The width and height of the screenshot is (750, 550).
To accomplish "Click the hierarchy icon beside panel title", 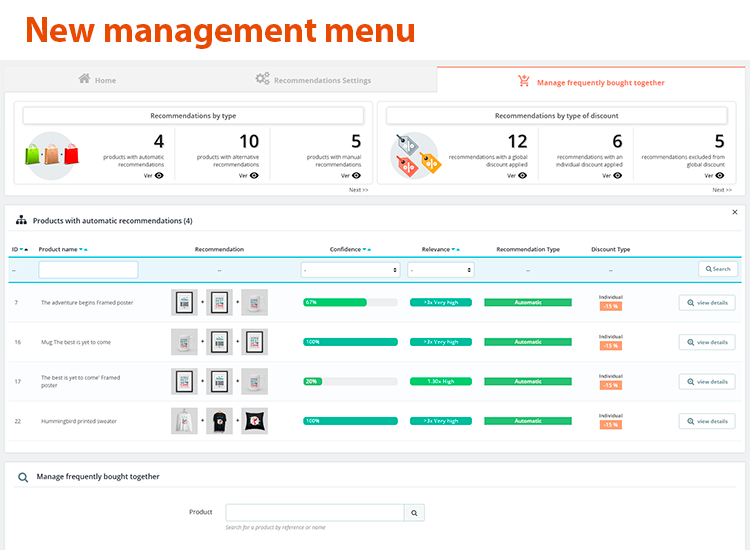I will (x=21, y=220).
